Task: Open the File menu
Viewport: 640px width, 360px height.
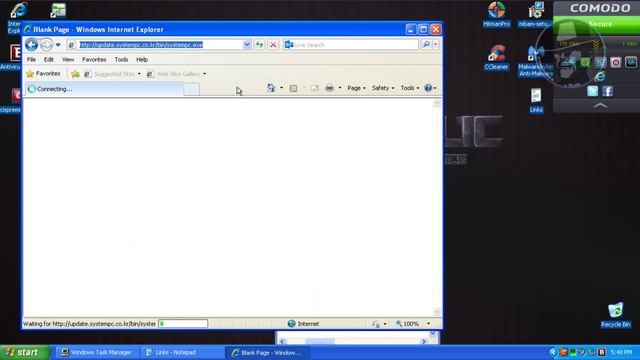Action: coord(31,60)
